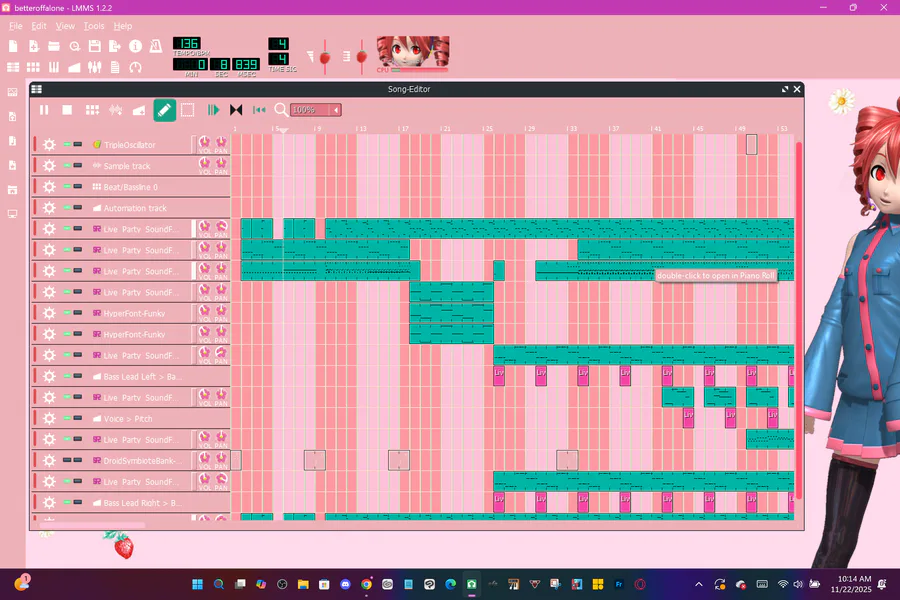Open the Tools menu
This screenshot has width=900, height=600.
[94, 26]
